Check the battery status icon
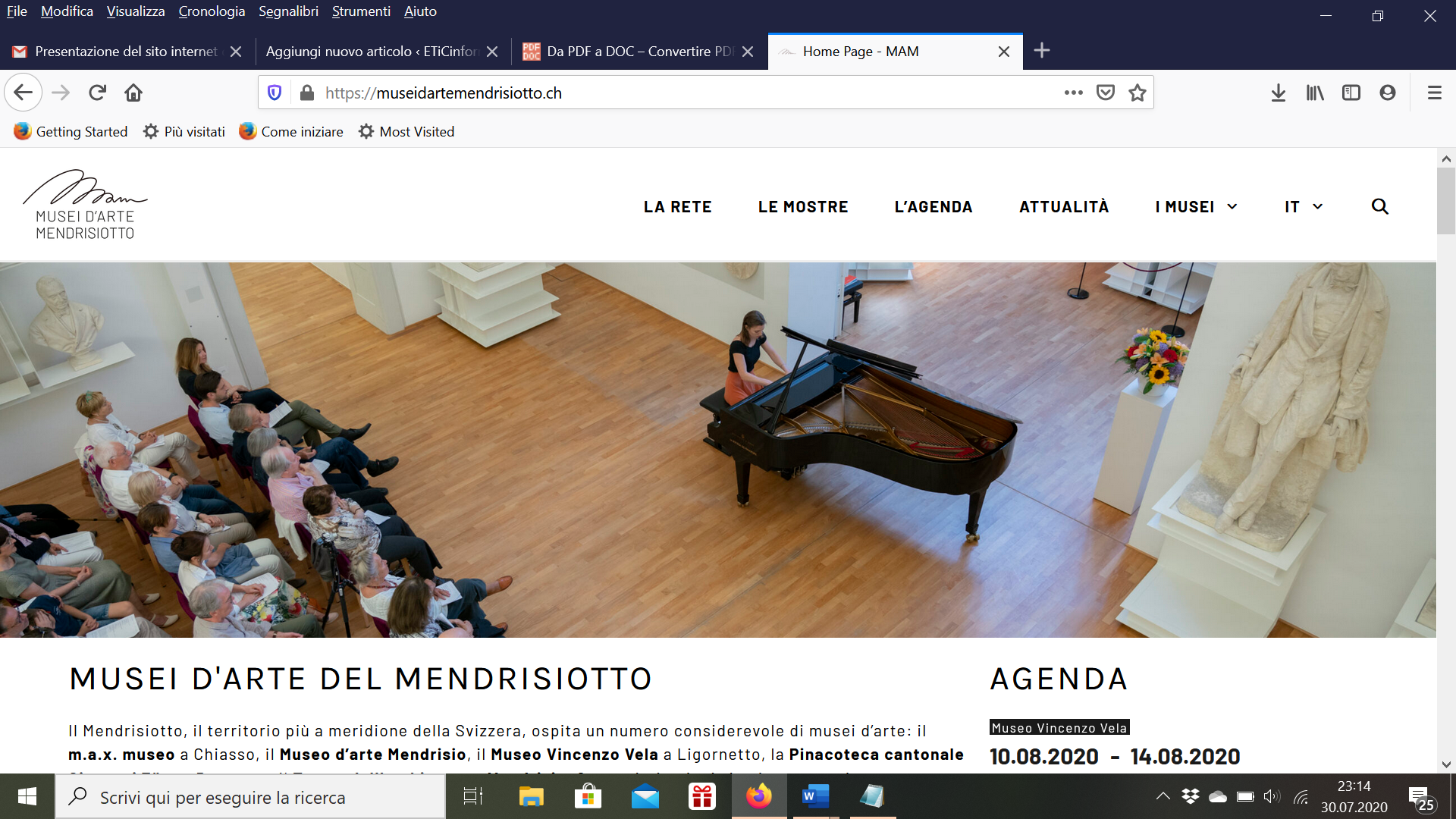Viewport: 1456px width, 819px height. pos(1245,796)
